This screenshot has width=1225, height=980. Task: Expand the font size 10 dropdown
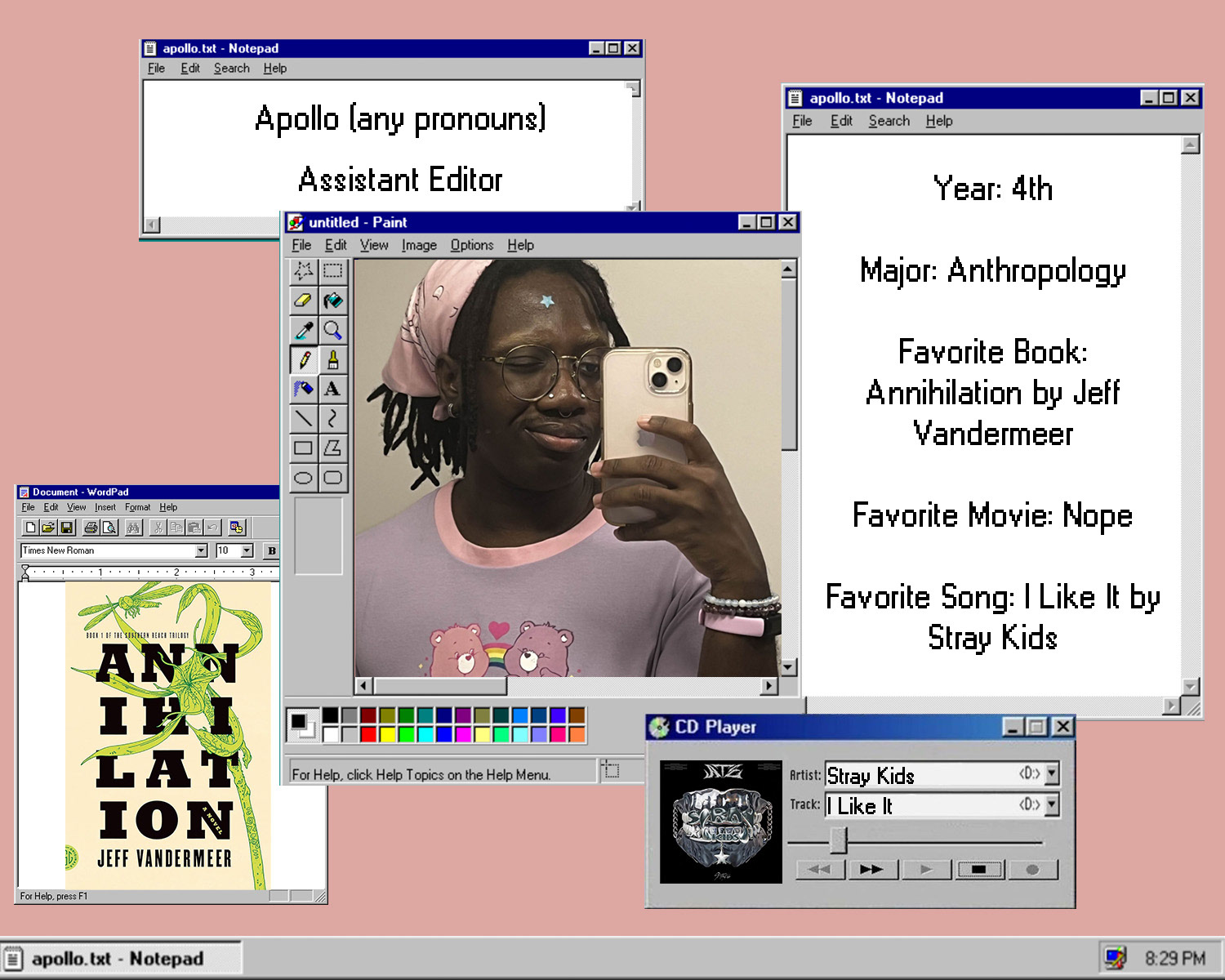pyautogui.click(x=247, y=551)
